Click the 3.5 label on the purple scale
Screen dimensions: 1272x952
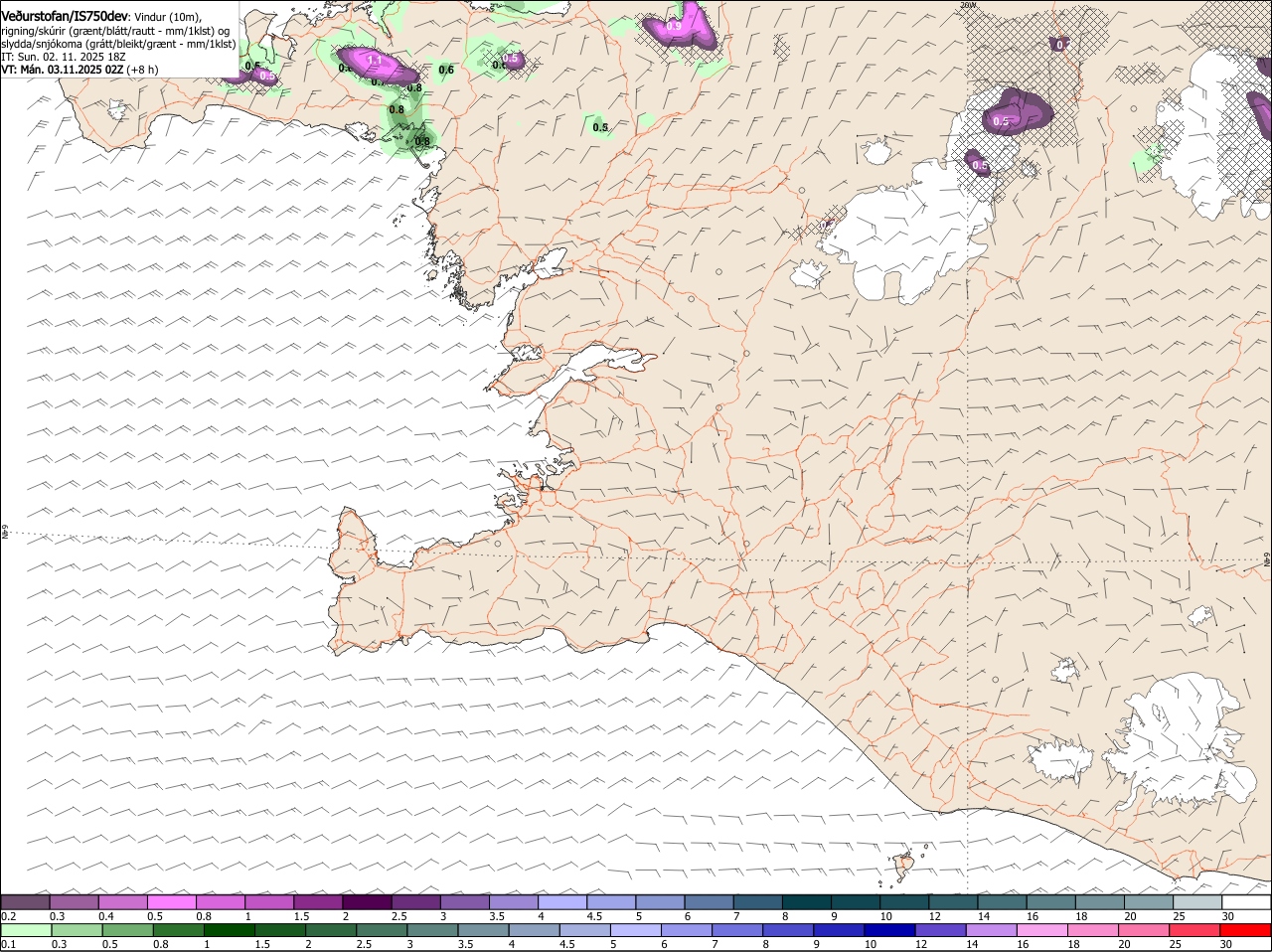[496, 916]
